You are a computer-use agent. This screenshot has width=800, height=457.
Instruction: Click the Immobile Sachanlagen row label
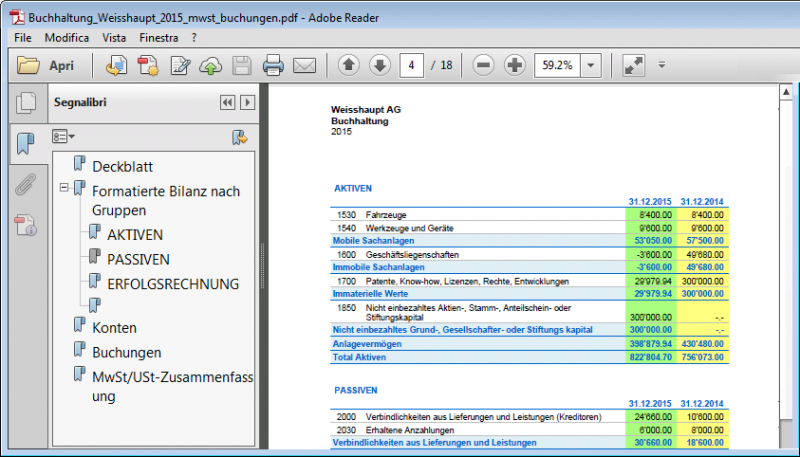tap(379, 267)
